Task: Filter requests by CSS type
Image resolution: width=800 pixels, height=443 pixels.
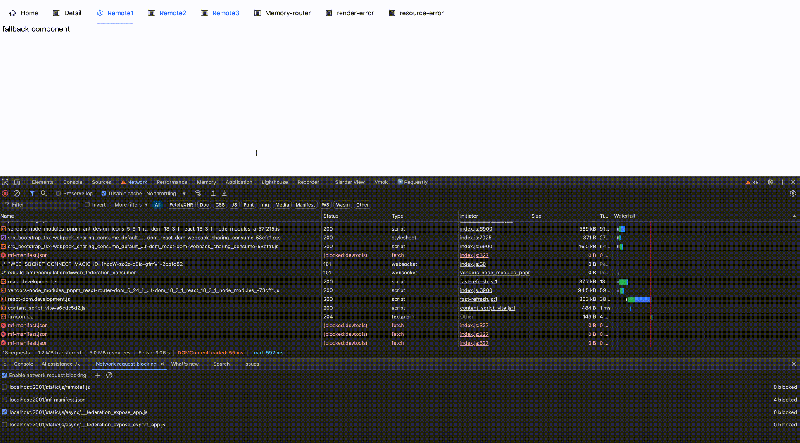Action: [220, 205]
